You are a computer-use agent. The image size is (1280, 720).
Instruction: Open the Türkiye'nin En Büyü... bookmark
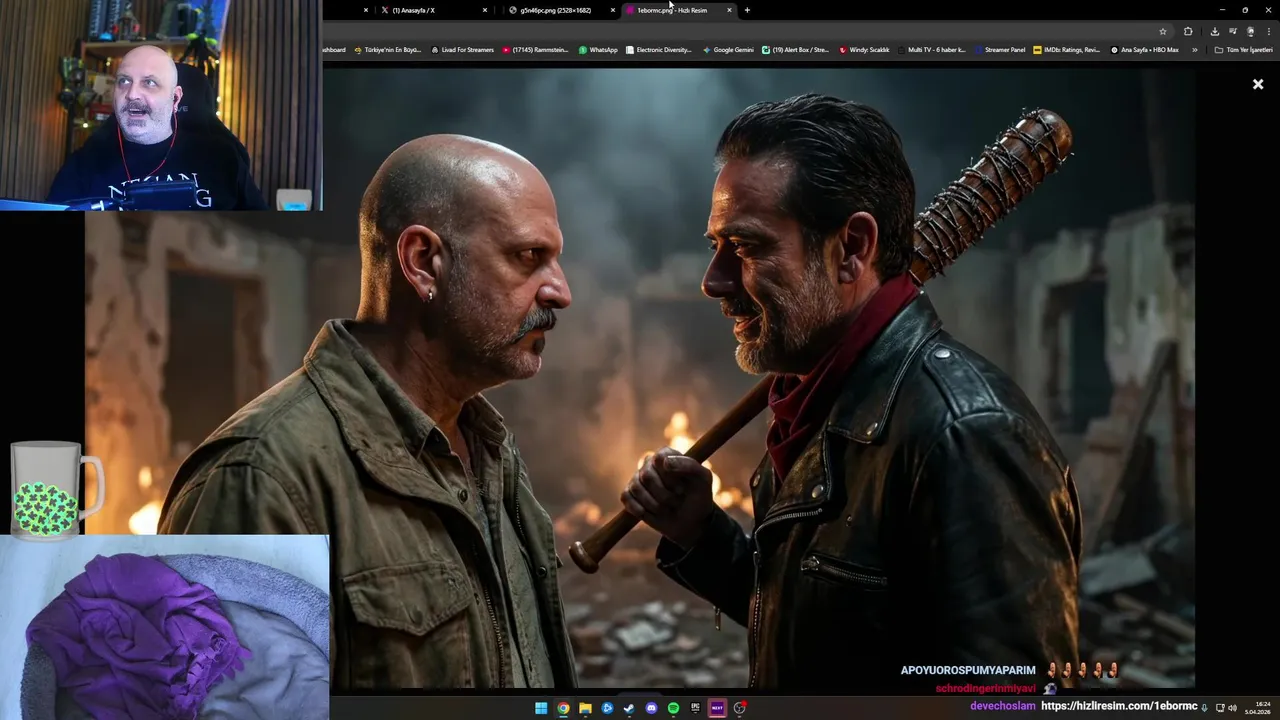(388, 49)
